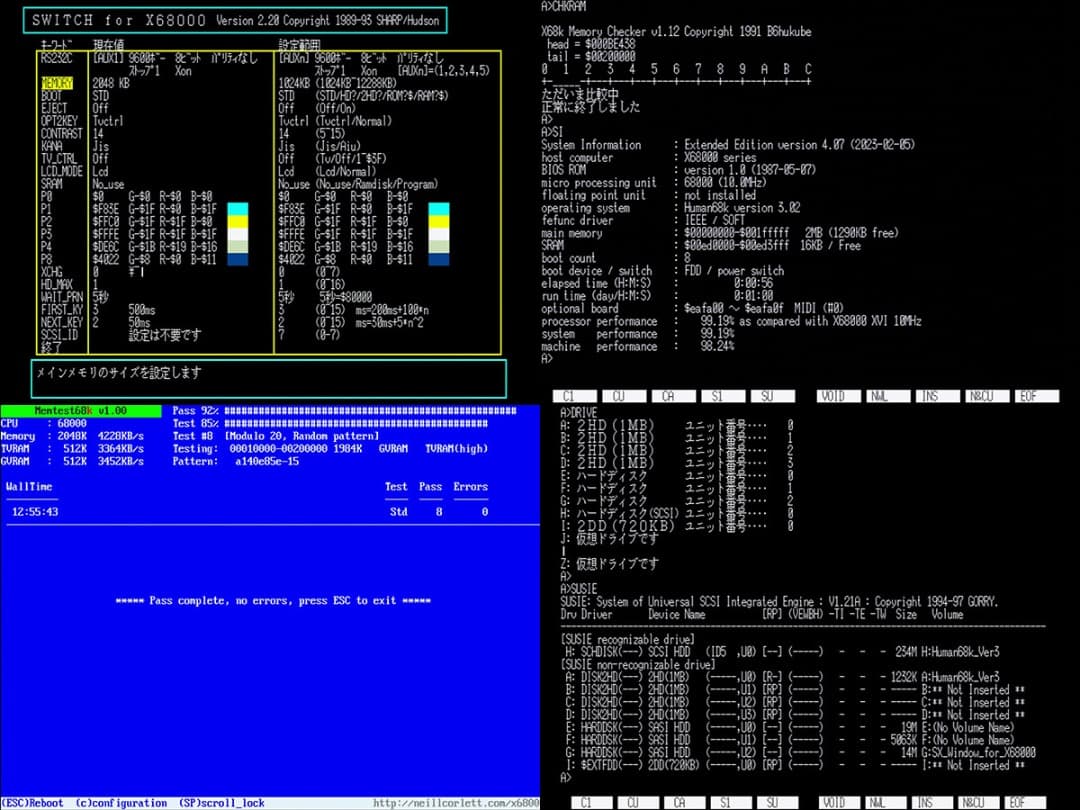The height and width of the screenshot is (810, 1080).
Task: Click the H: ハードディスク(SCSI) drive line
Action: tap(677, 513)
